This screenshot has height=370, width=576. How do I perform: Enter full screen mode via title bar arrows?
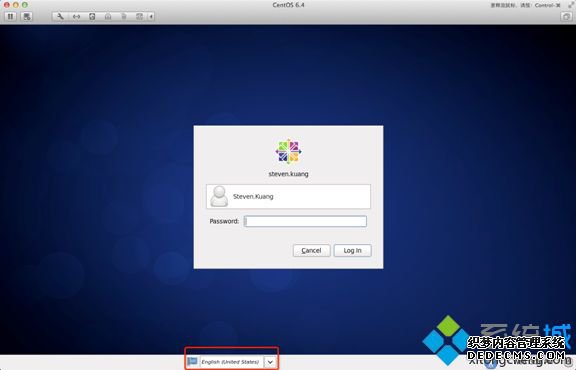point(571,5)
